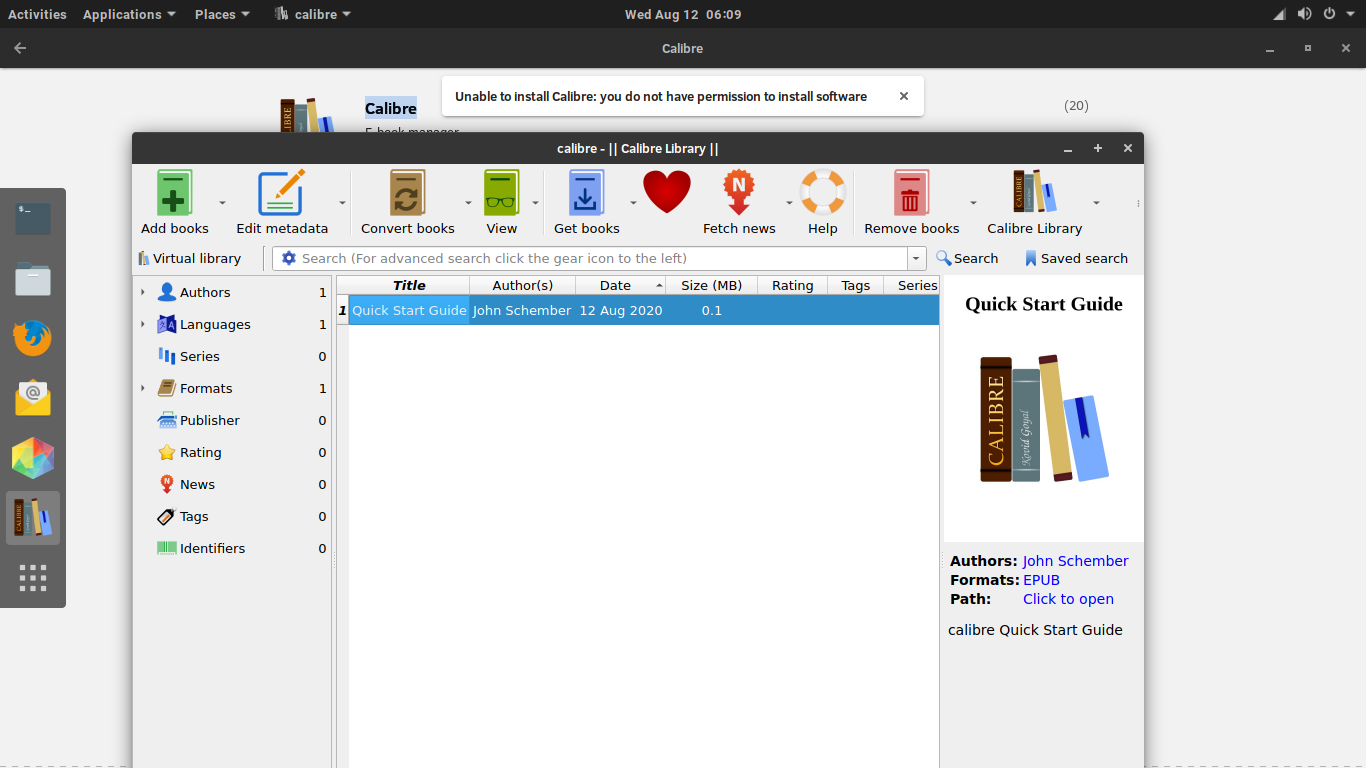
Task: Click the Quick Start Guide cover image
Action: [1044, 418]
